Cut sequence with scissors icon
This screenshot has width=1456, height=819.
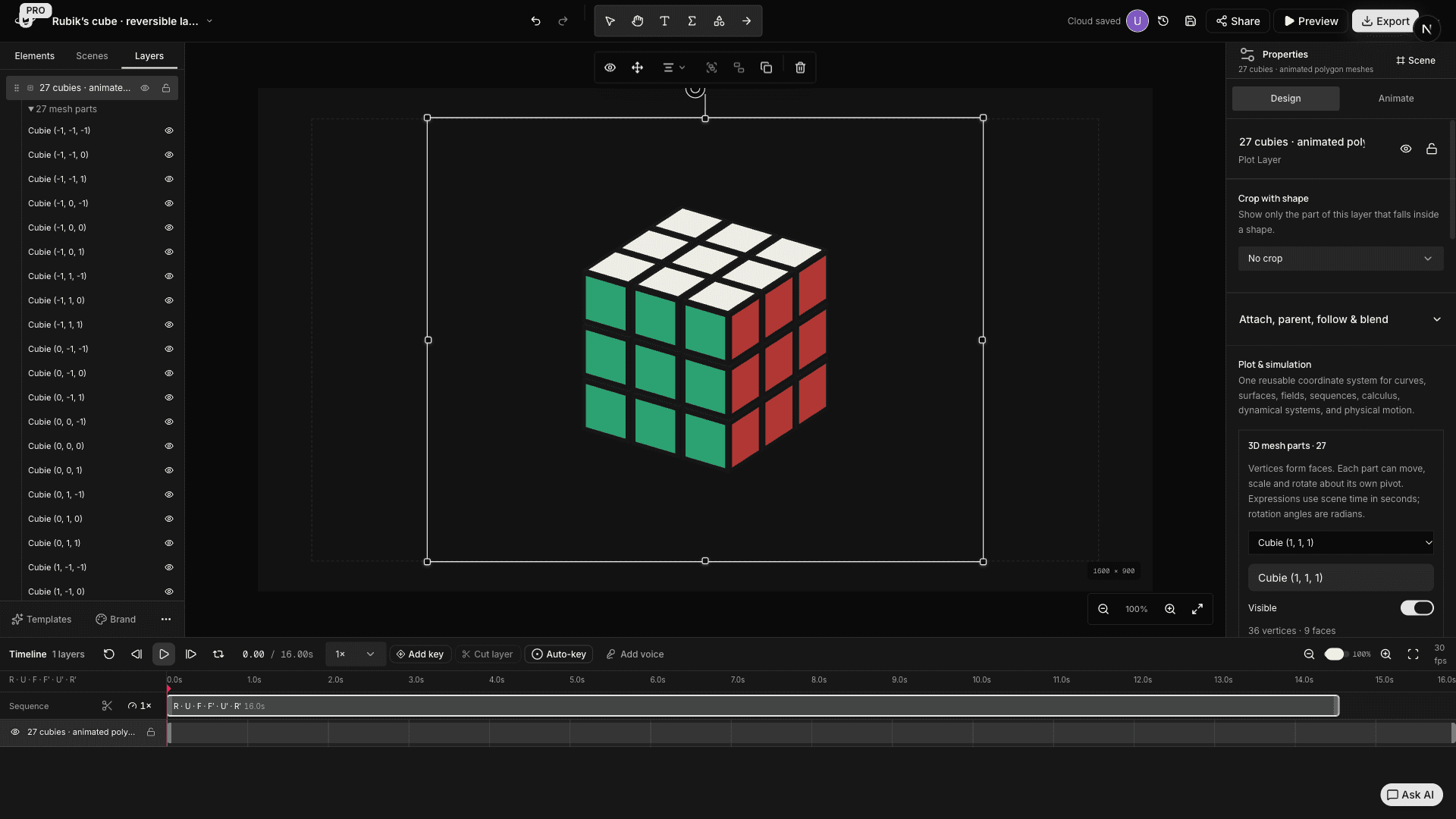(x=107, y=706)
